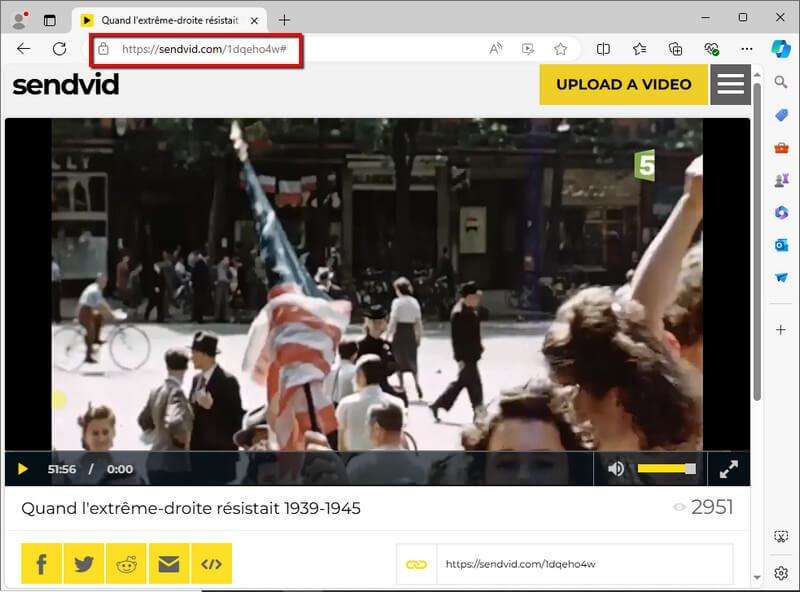Click the 2951 view count
Screen dimensions: 800x592
coord(712,507)
